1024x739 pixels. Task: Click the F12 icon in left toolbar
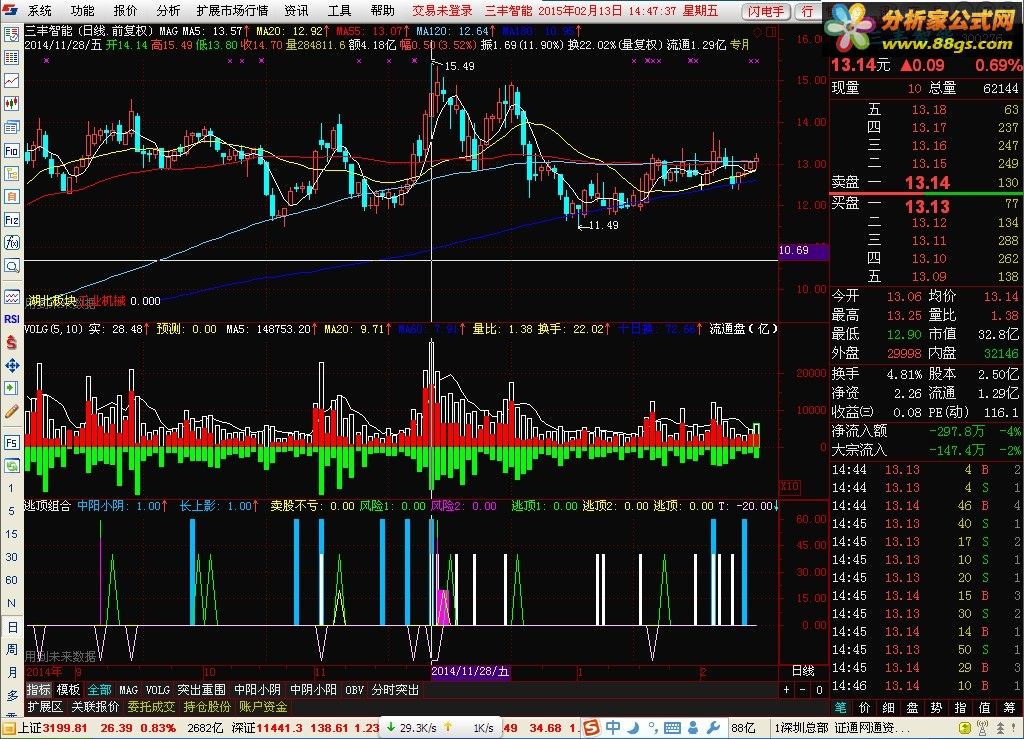[12, 219]
